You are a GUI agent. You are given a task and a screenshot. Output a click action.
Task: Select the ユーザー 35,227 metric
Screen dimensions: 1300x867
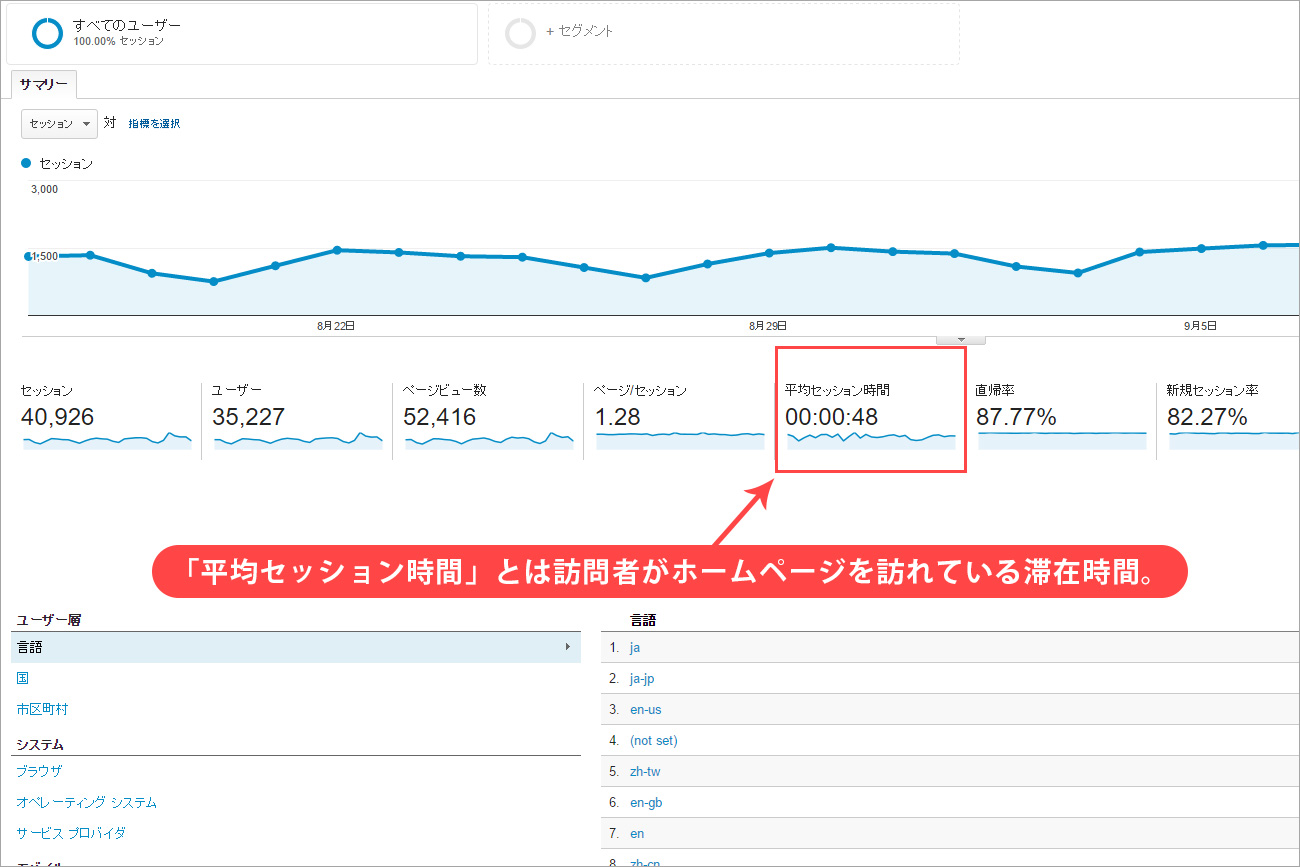click(x=297, y=419)
